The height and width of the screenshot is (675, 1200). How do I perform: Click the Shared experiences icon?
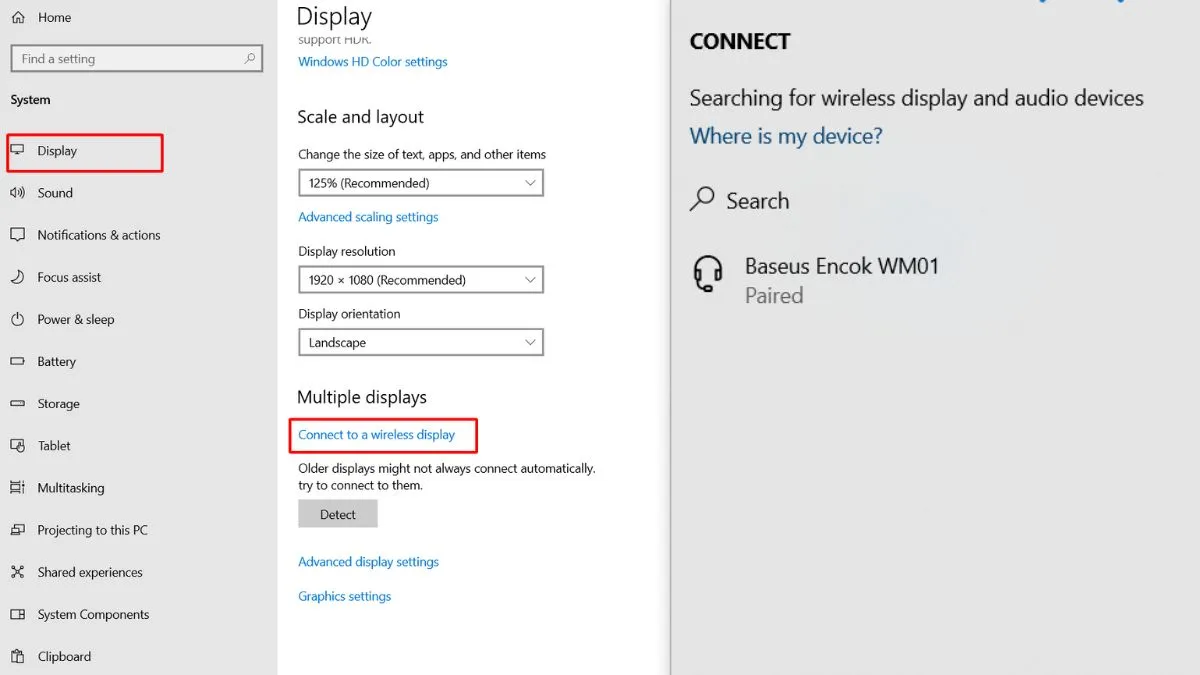click(x=17, y=573)
